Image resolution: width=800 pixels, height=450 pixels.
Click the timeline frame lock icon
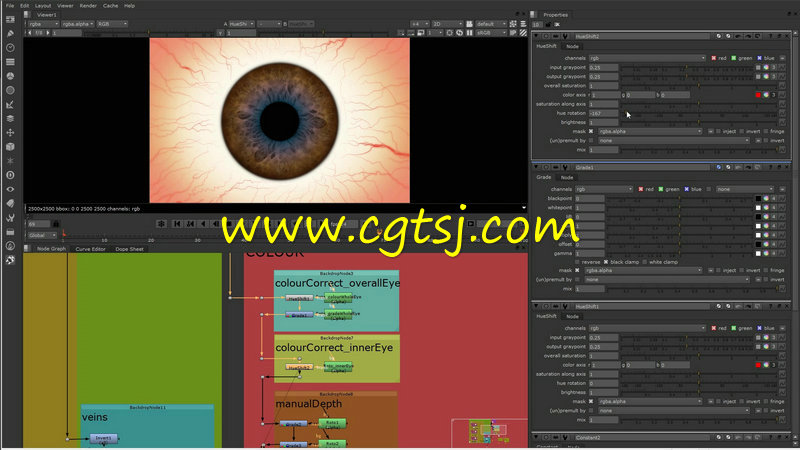(x=56, y=224)
